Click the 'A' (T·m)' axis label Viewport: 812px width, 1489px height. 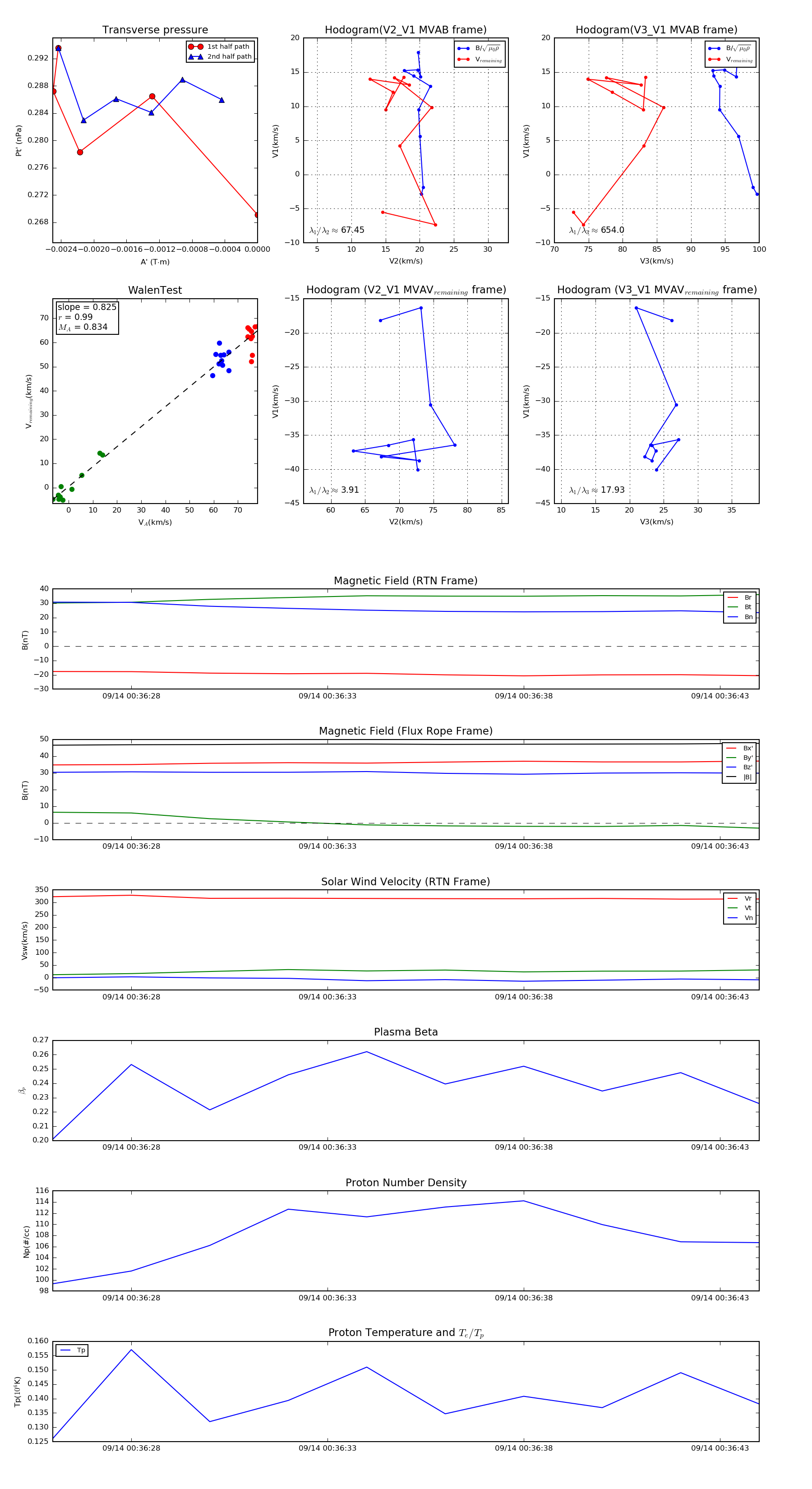tap(155, 262)
